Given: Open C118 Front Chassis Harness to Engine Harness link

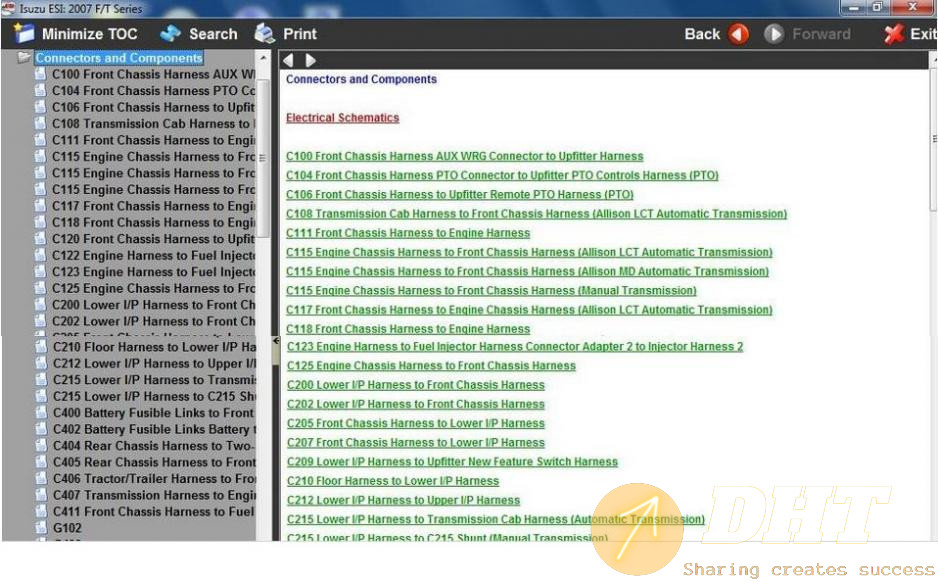Looking at the screenshot, I should point(408,329).
